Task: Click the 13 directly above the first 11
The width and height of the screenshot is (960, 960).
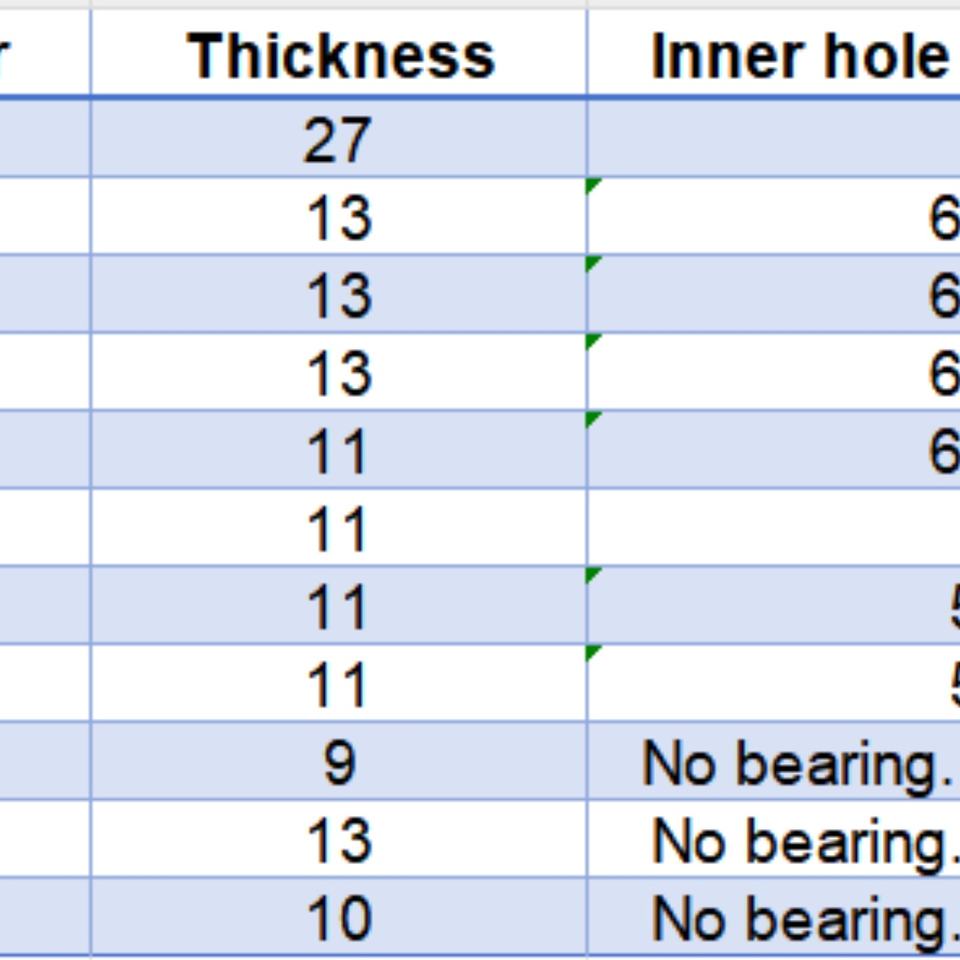Action: [338, 373]
